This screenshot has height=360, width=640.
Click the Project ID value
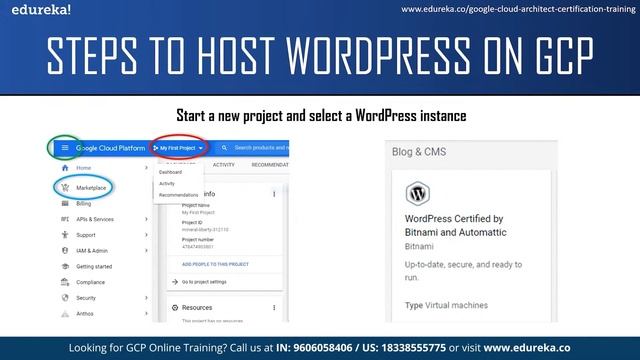coord(205,229)
